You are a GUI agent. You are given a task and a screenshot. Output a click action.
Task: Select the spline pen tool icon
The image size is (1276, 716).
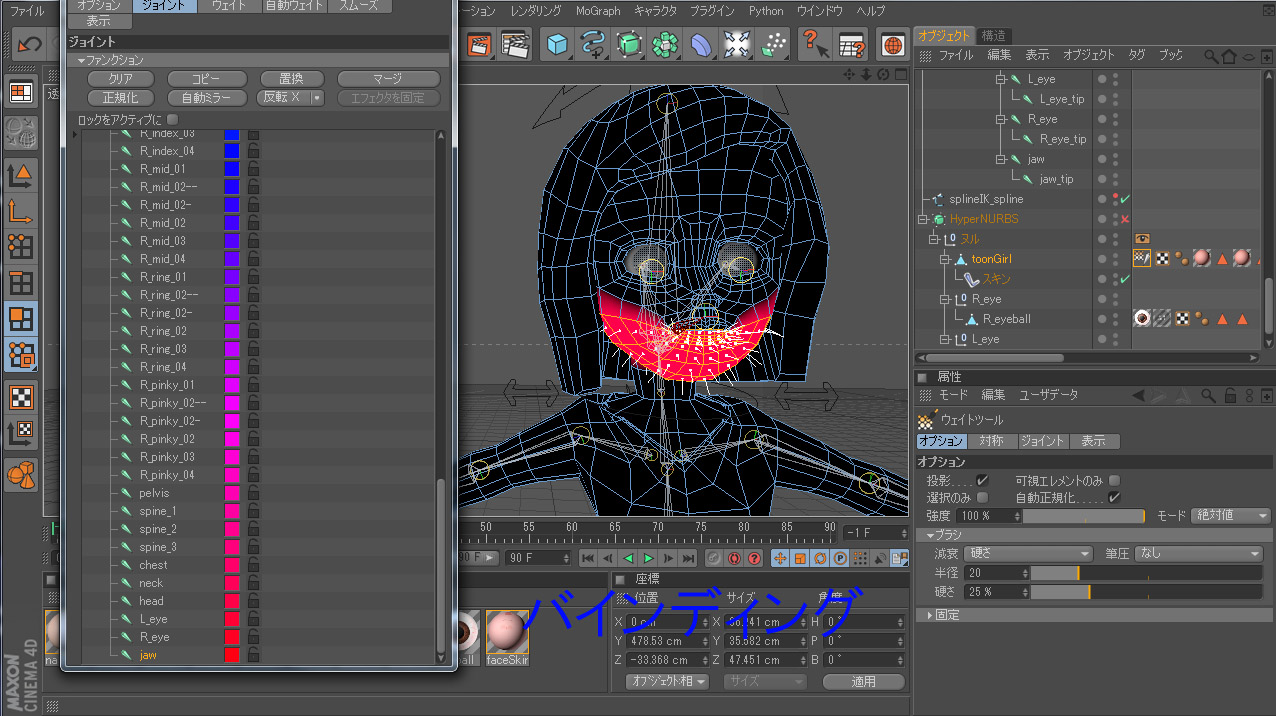(593, 45)
